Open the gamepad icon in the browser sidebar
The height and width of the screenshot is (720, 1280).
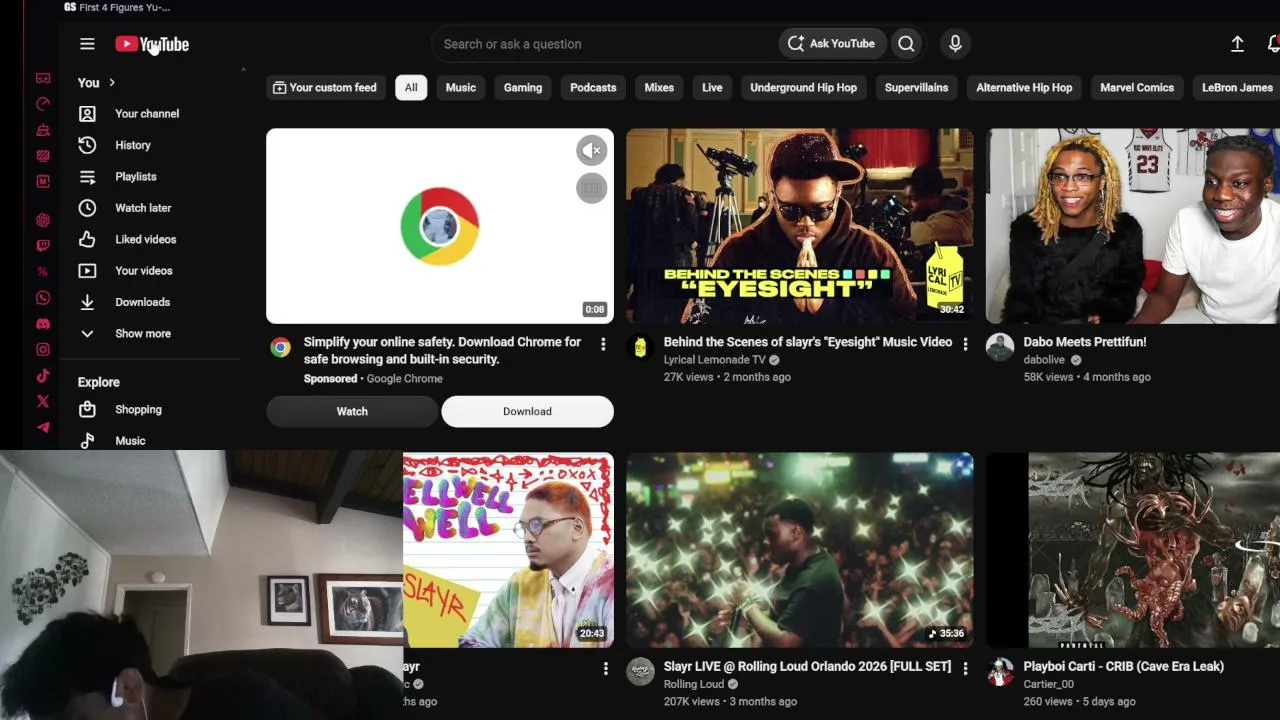[43, 78]
